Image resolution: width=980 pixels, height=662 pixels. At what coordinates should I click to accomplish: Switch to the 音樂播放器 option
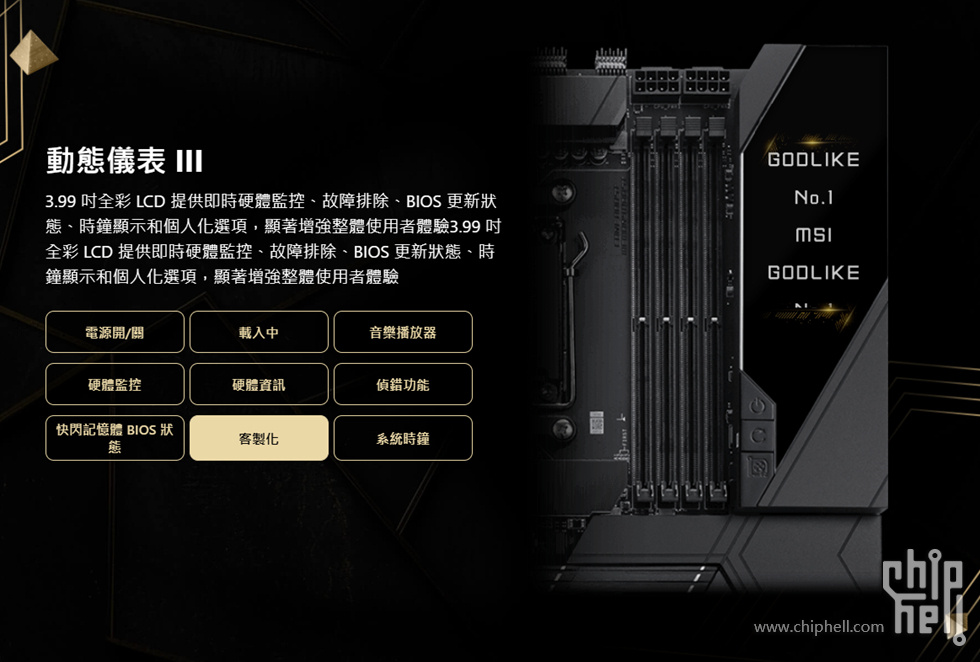click(403, 332)
